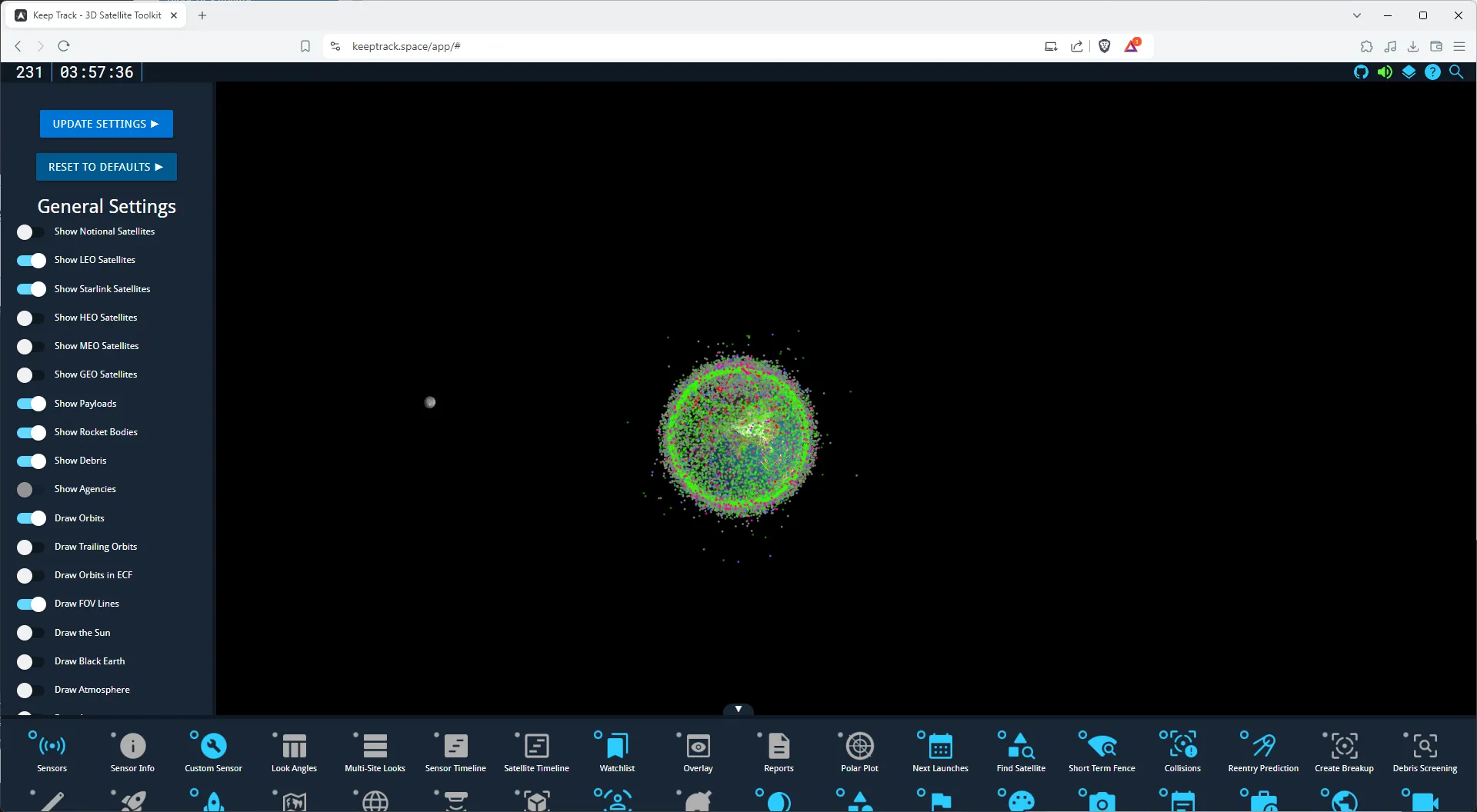Screen dimensions: 1477x812
Task: Open the search icon in top bar
Action: click(1457, 72)
